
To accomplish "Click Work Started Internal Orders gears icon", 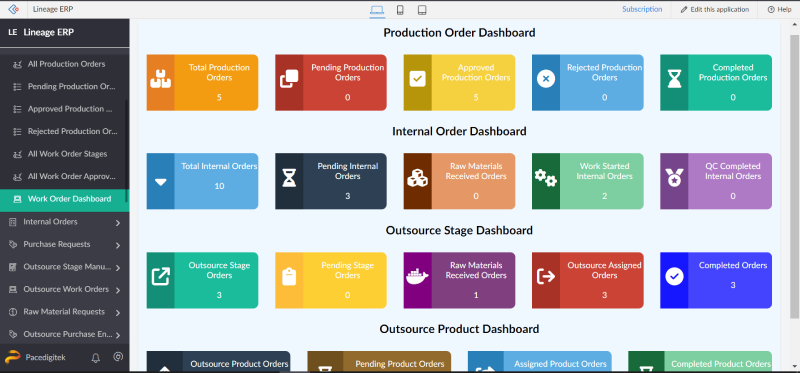I will (x=545, y=178).
